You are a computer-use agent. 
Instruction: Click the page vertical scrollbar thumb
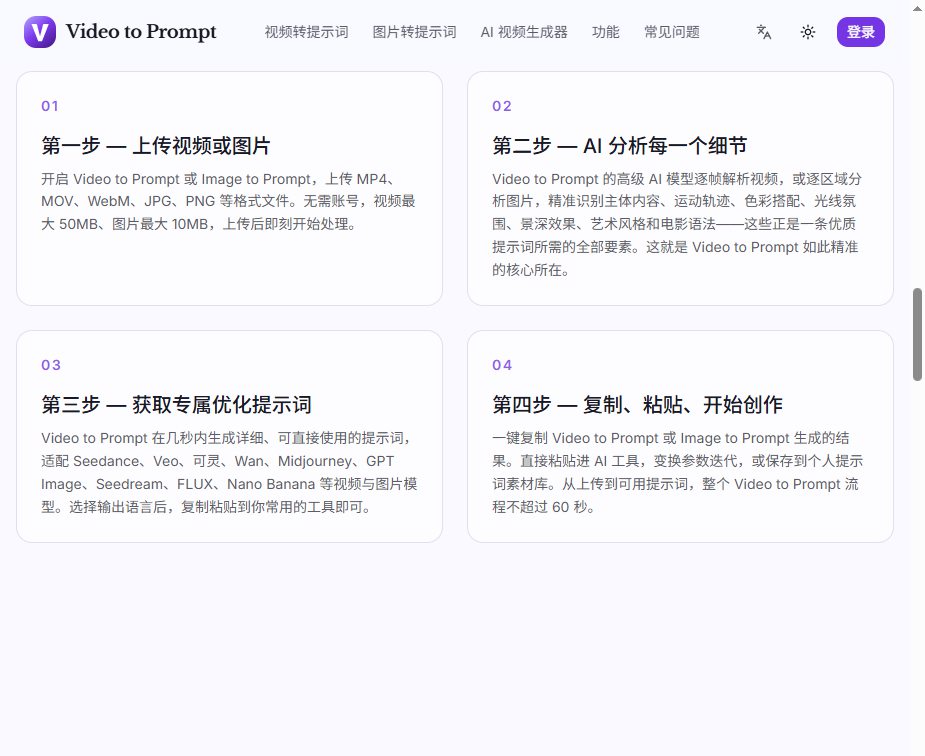917,334
